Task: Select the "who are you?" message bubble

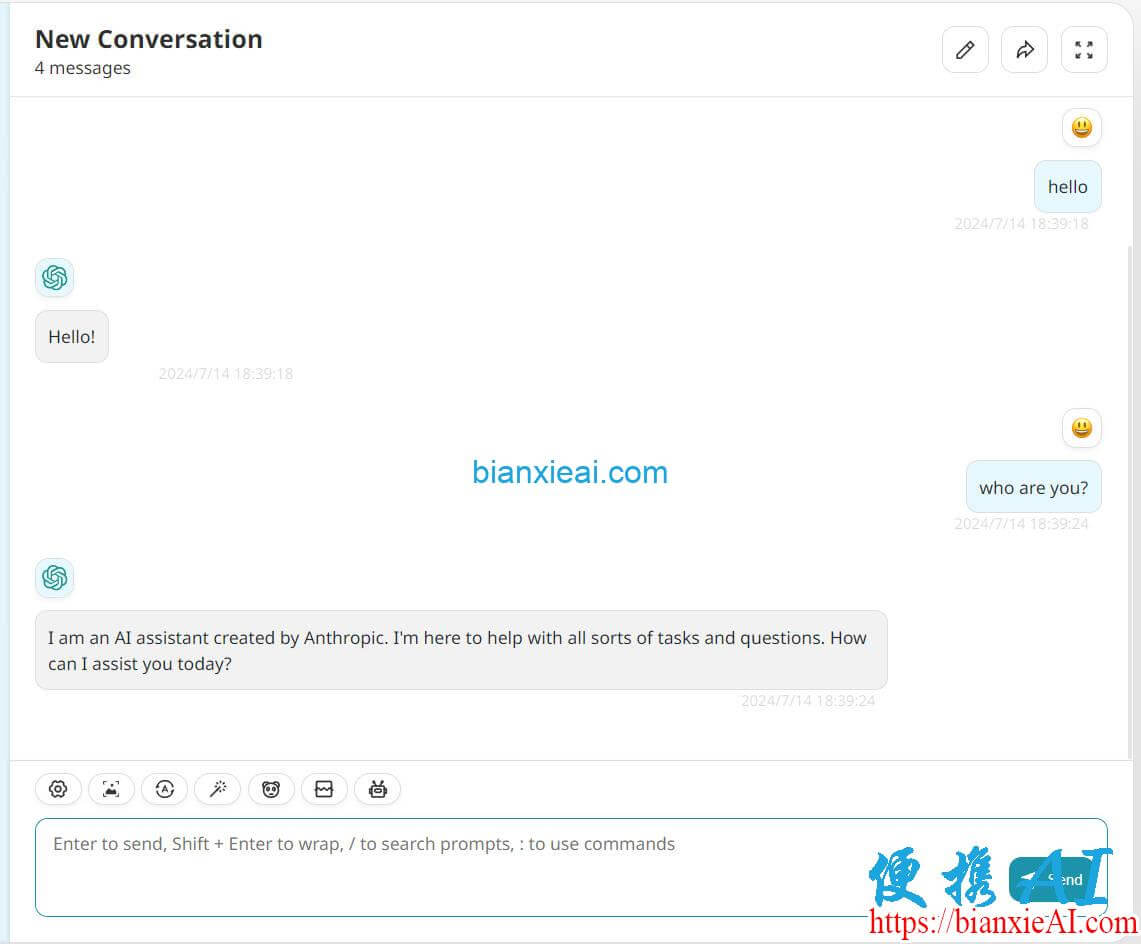Action: point(1033,487)
